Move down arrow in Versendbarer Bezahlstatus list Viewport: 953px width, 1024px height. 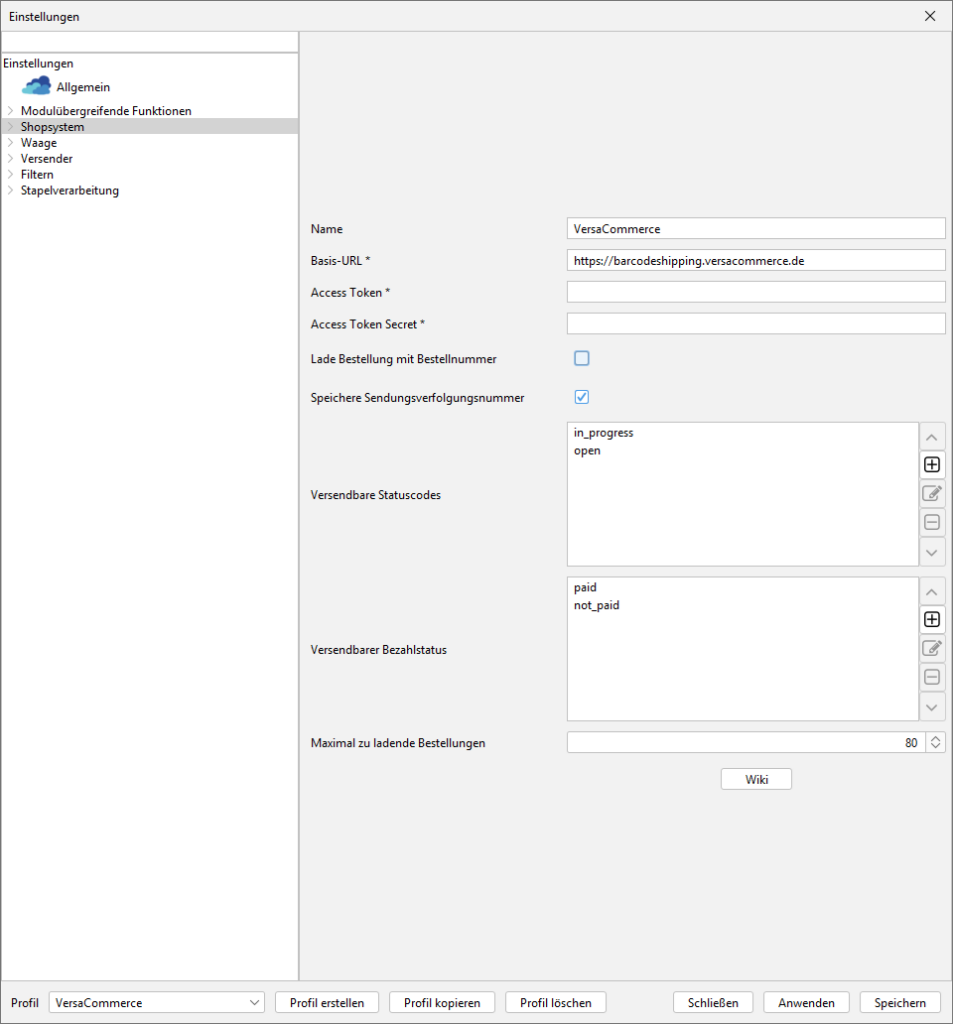[x=931, y=706]
